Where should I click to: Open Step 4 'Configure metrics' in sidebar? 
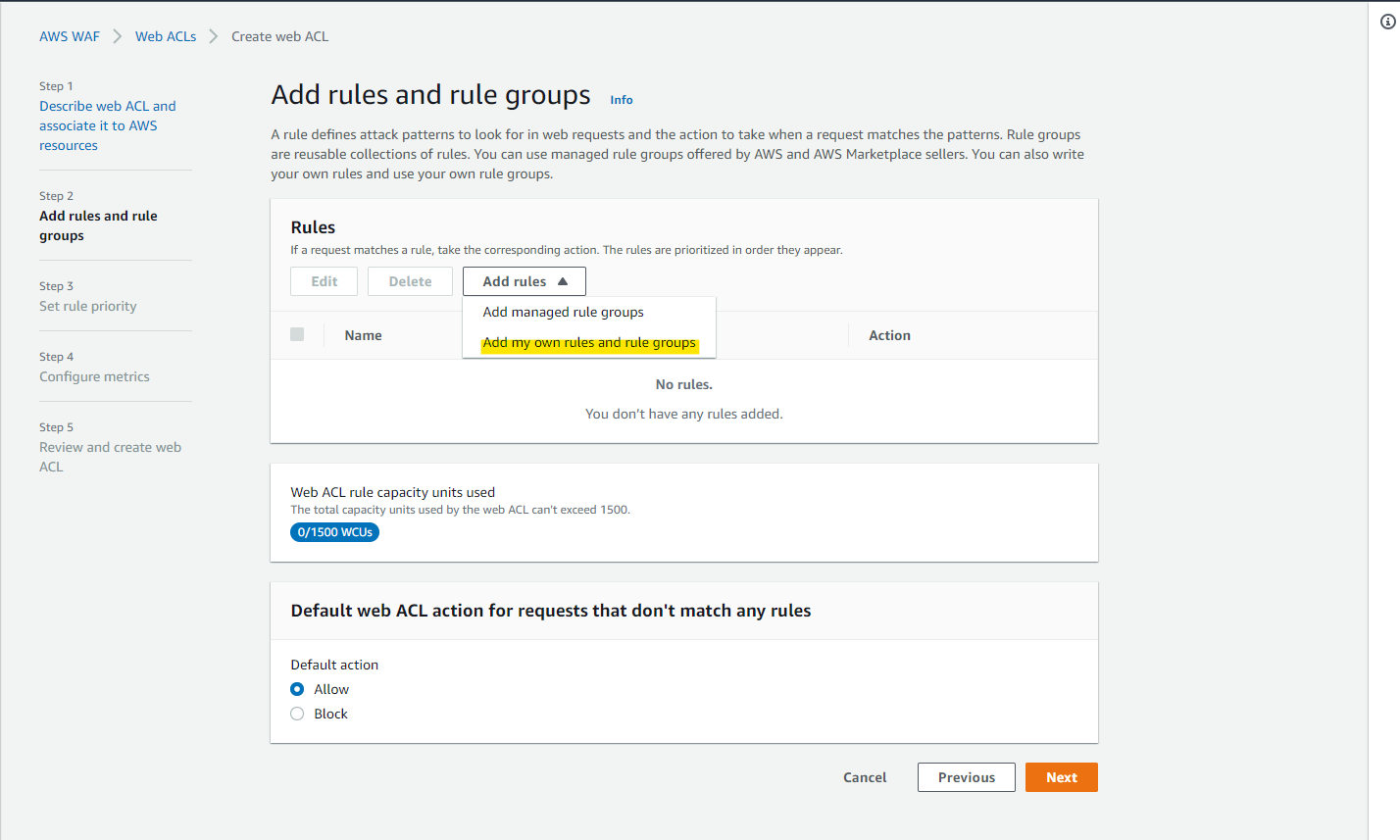94,376
